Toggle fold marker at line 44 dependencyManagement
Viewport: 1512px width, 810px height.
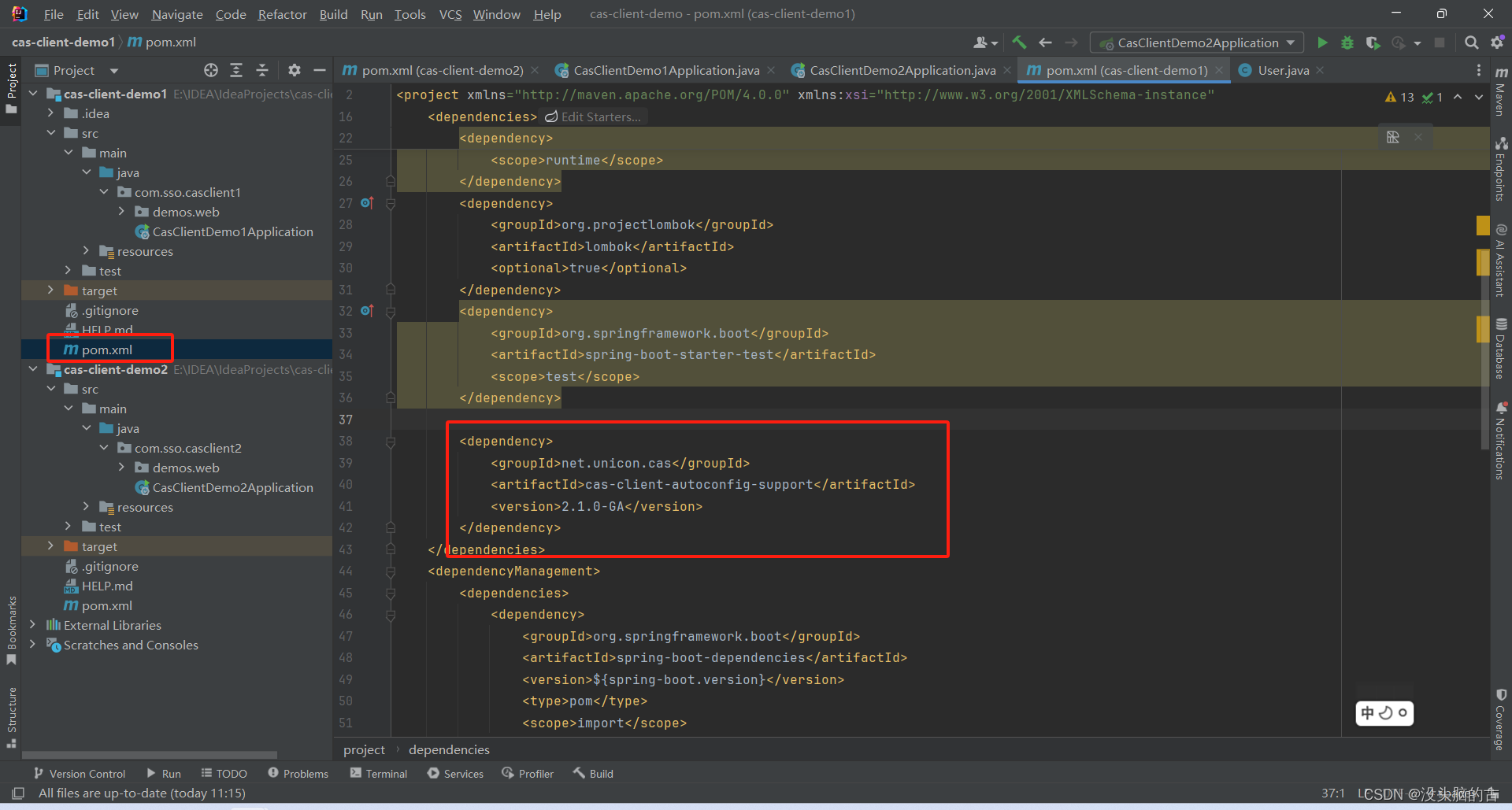point(391,571)
